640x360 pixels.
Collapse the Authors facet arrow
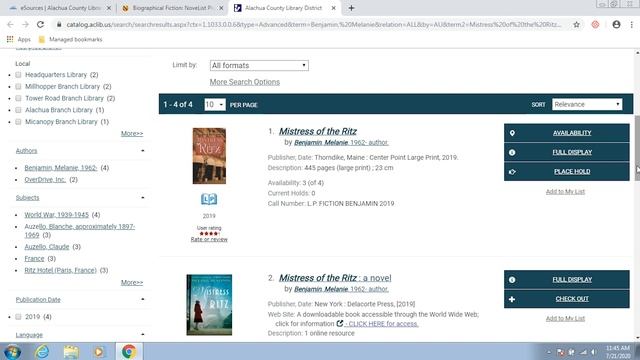[142, 151]
